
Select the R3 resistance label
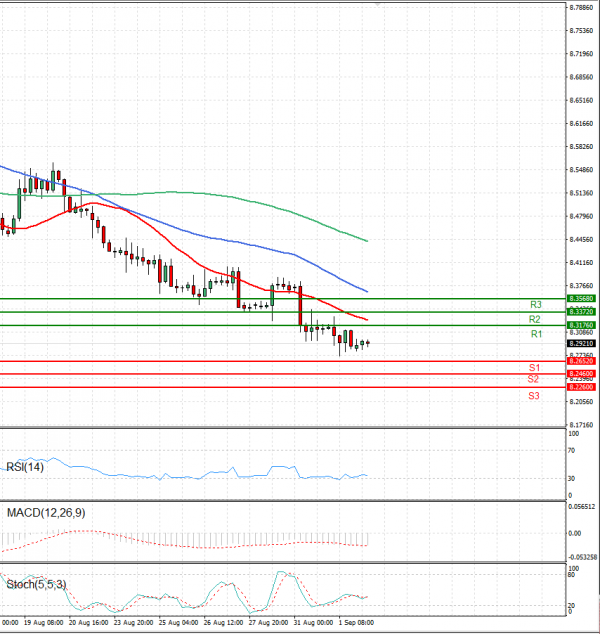(536, 304)
